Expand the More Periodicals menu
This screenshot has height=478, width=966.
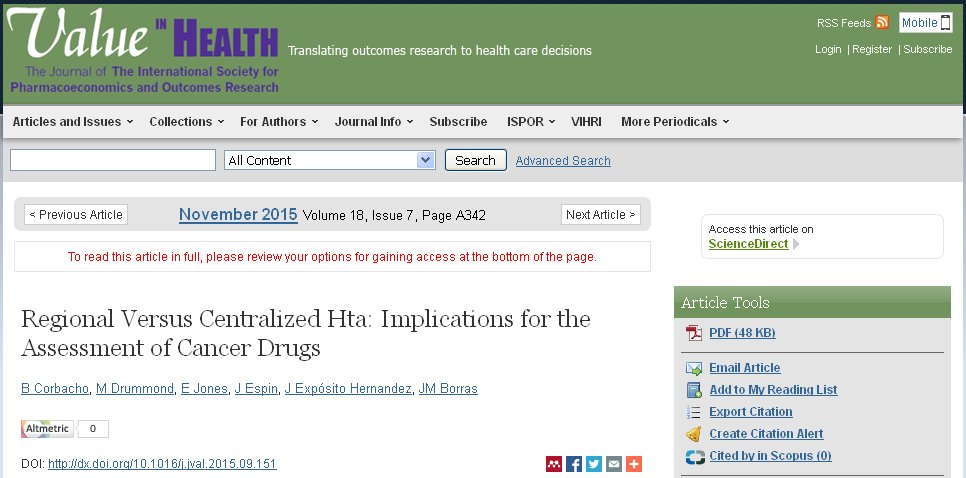[674, 122]
